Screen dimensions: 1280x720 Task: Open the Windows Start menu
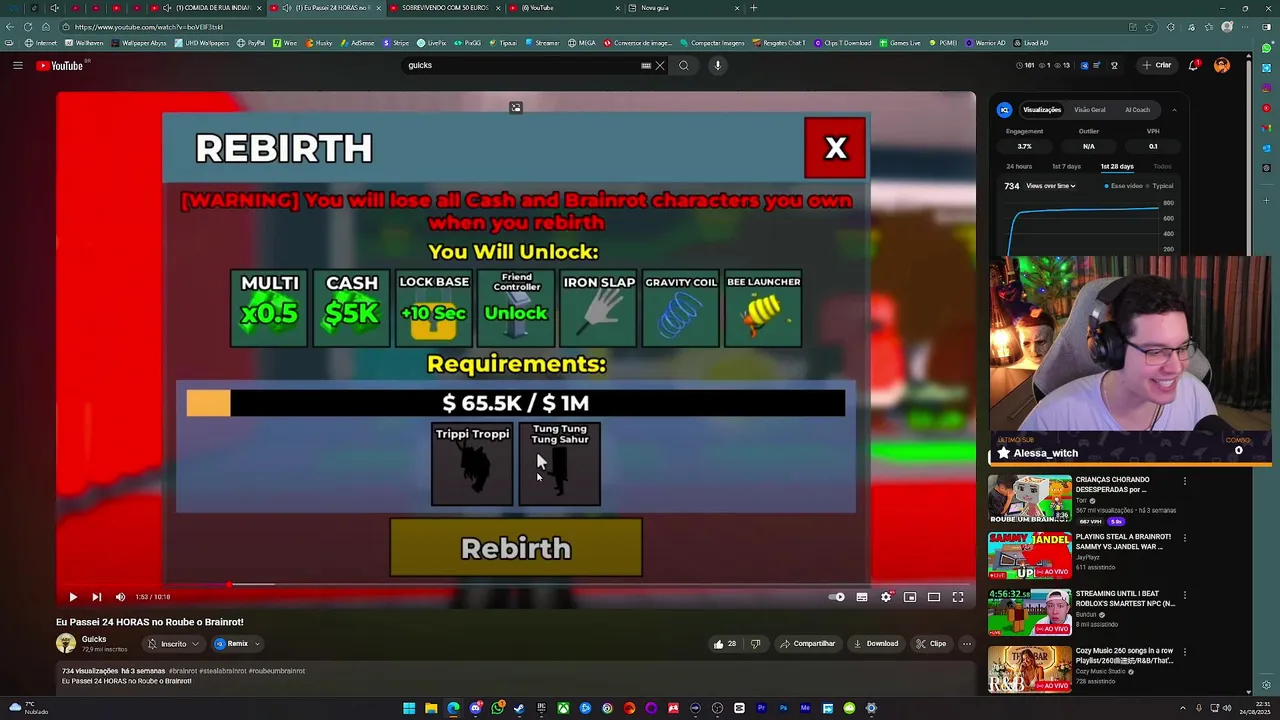pos(409,708)
